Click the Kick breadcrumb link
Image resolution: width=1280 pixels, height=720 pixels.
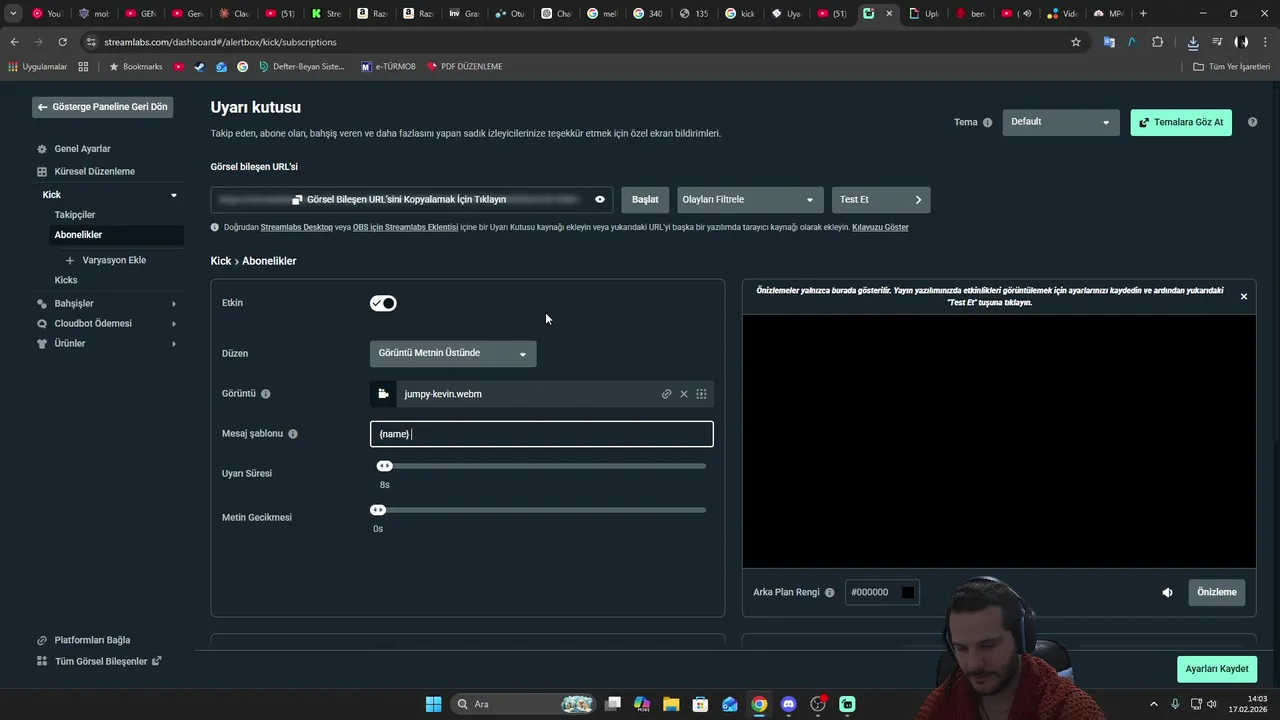pos(220,261)
